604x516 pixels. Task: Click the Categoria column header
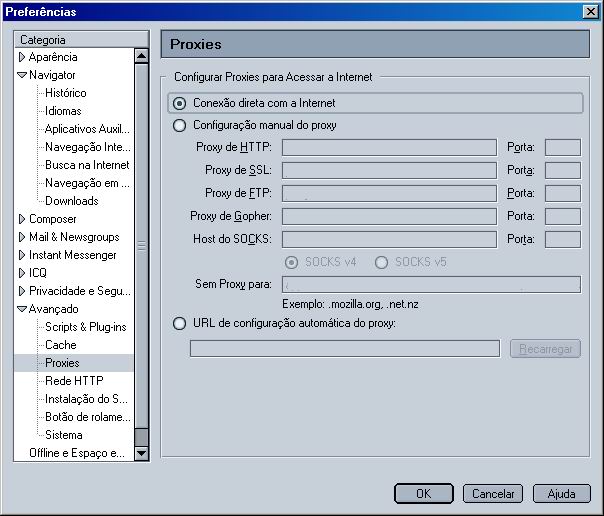(x=81, y=40)
